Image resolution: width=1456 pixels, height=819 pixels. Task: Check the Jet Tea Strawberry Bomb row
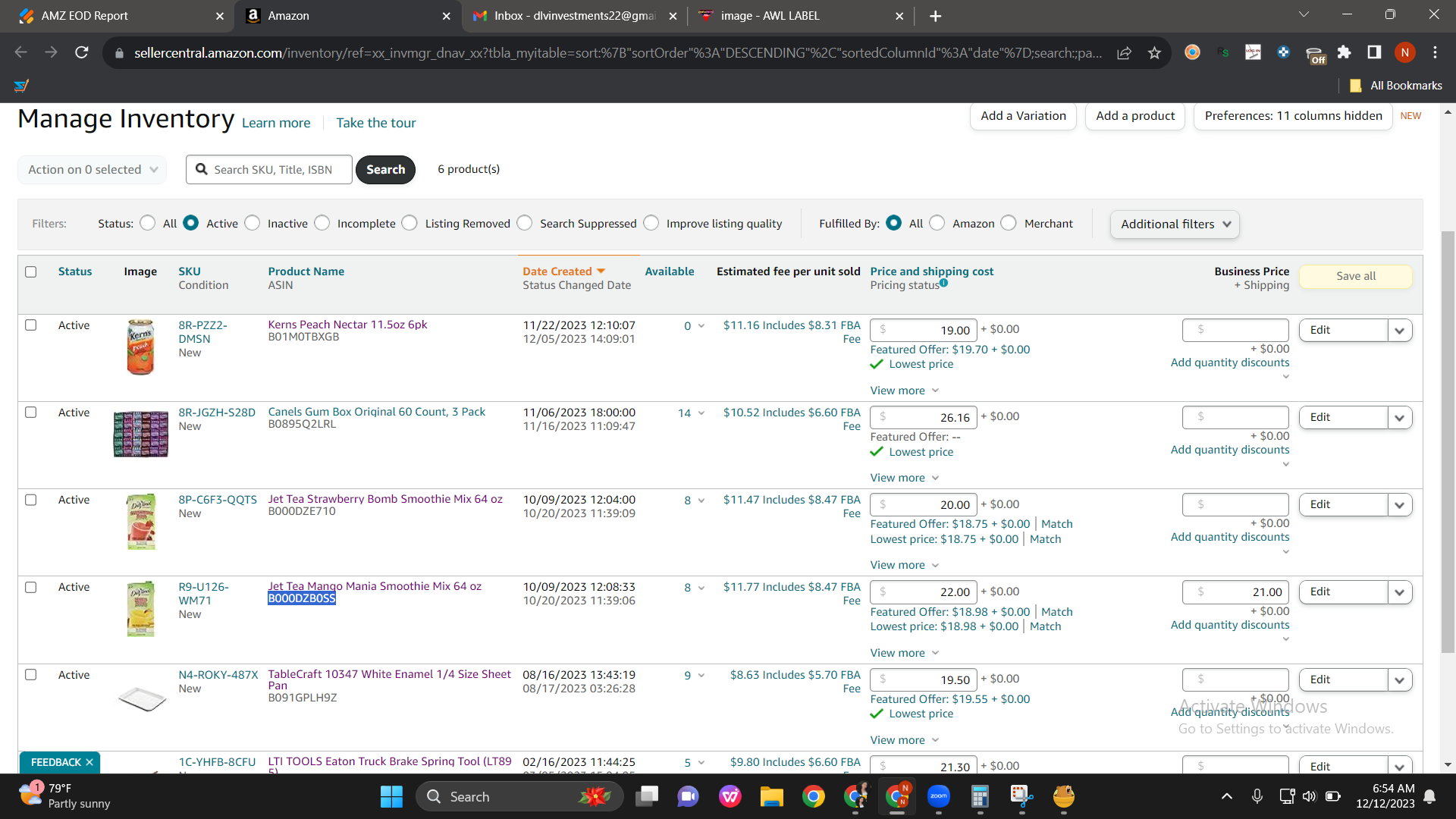pyautogui.click(x=31, y=500)
